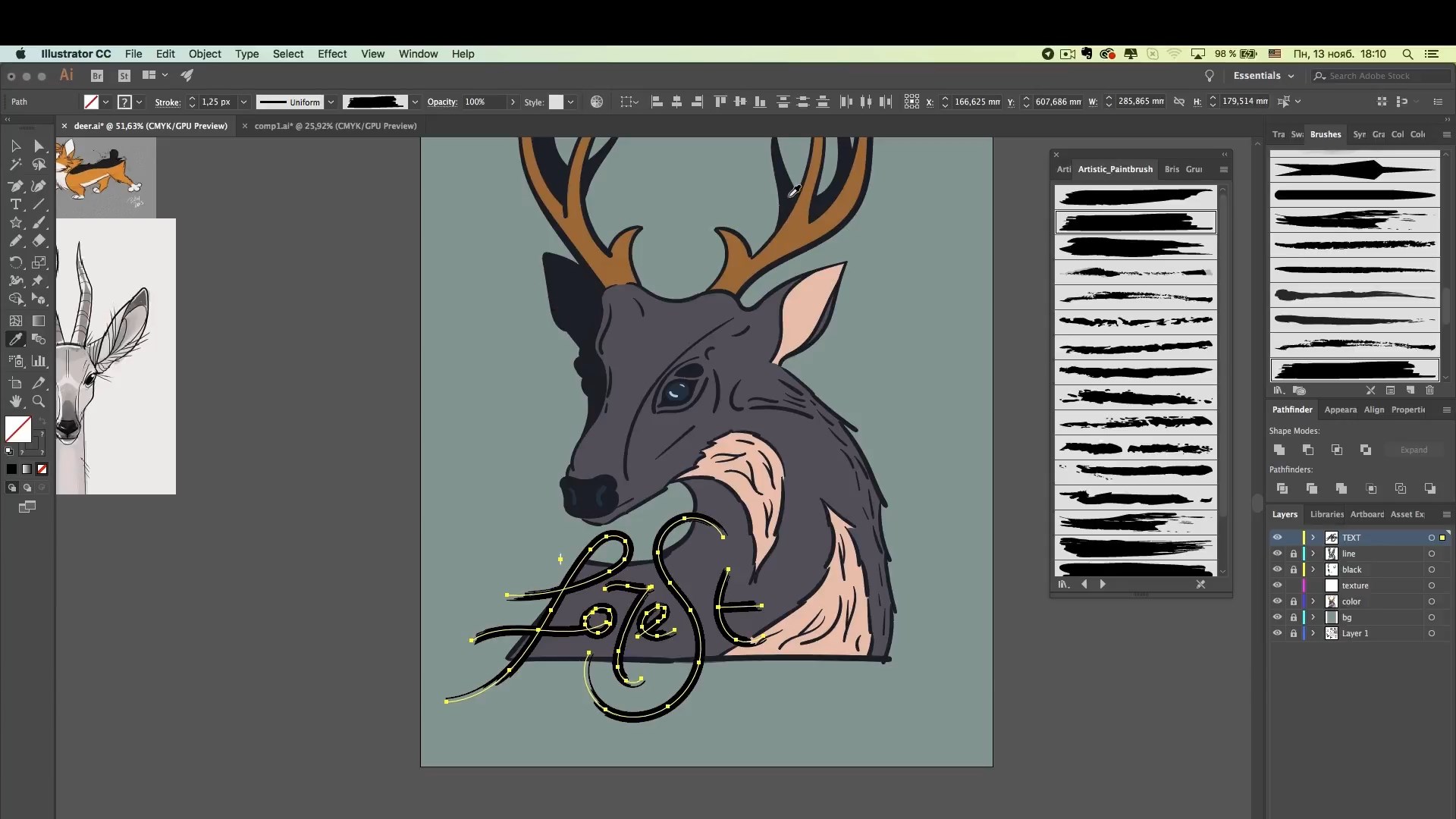This screenshot has width=1456, height=819.
Task: Click the Unite shape mode icon
Action: 1279,450
